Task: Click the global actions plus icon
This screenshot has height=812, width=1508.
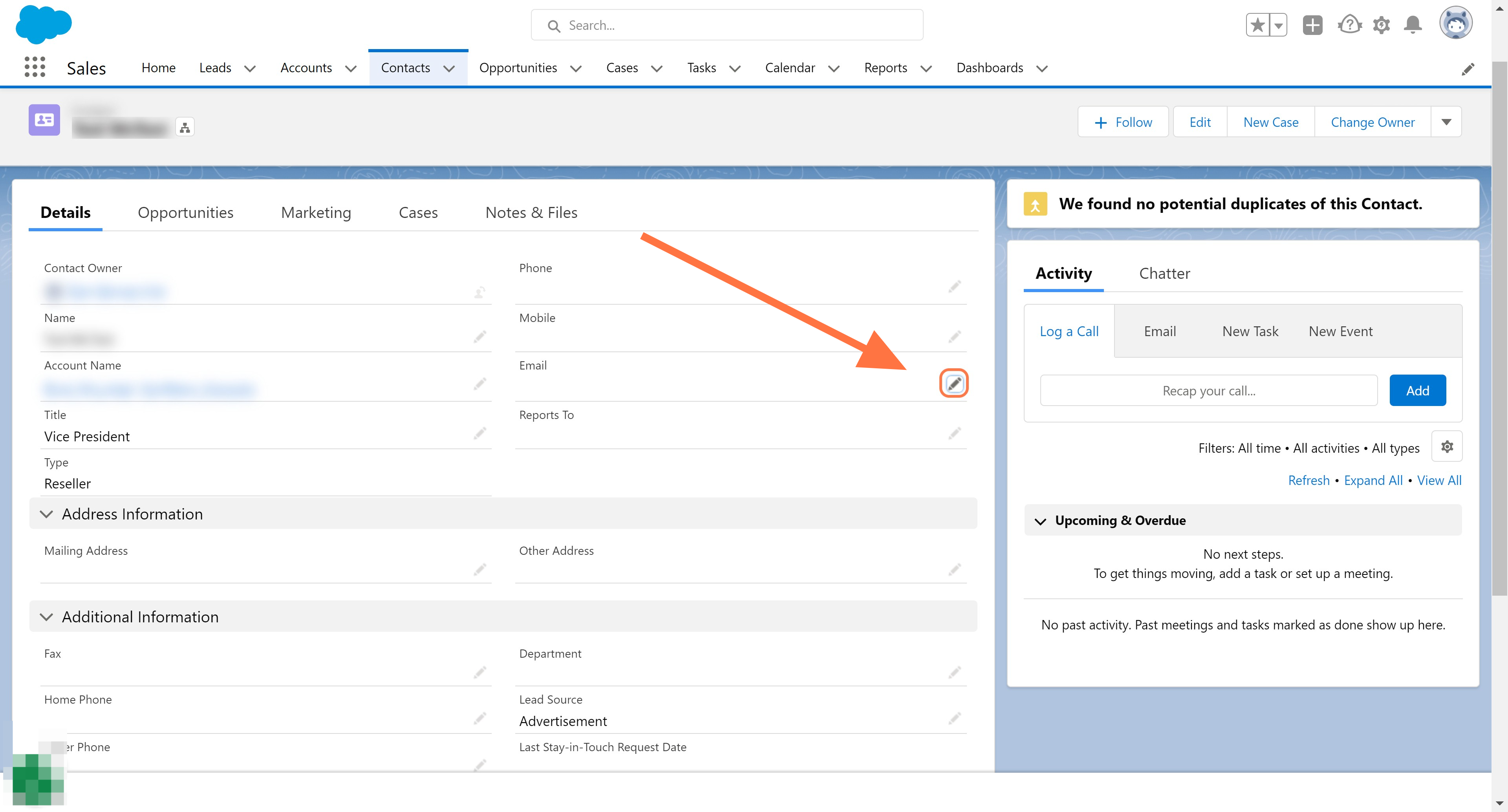Action: tap(1312, 25)
